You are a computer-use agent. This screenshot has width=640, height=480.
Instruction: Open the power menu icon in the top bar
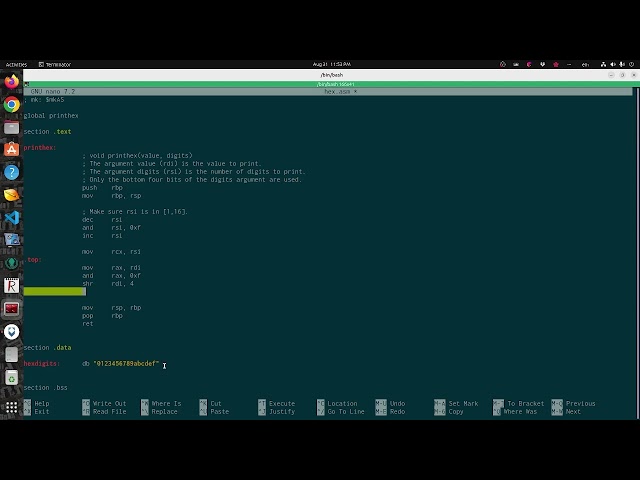pyautogui.click(x=631, y=64)
